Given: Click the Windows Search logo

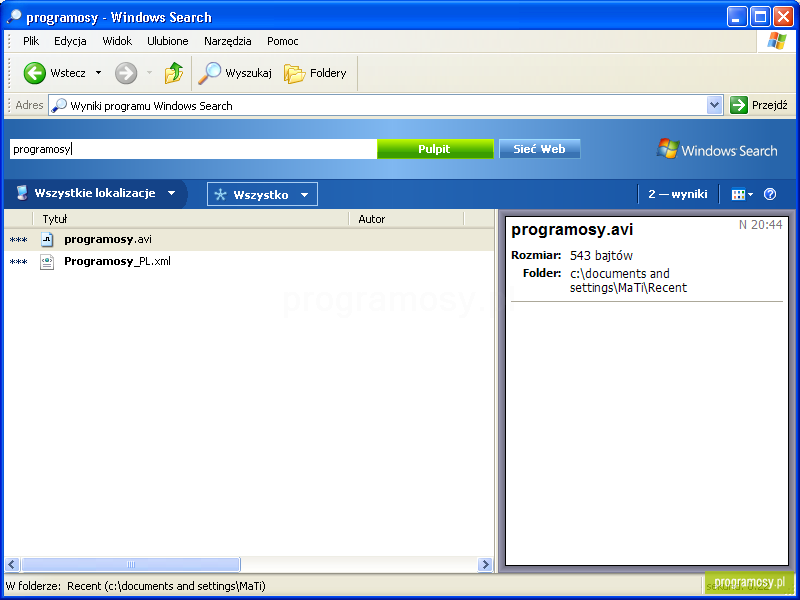Looking at the screenshot, I should point(717,150).
